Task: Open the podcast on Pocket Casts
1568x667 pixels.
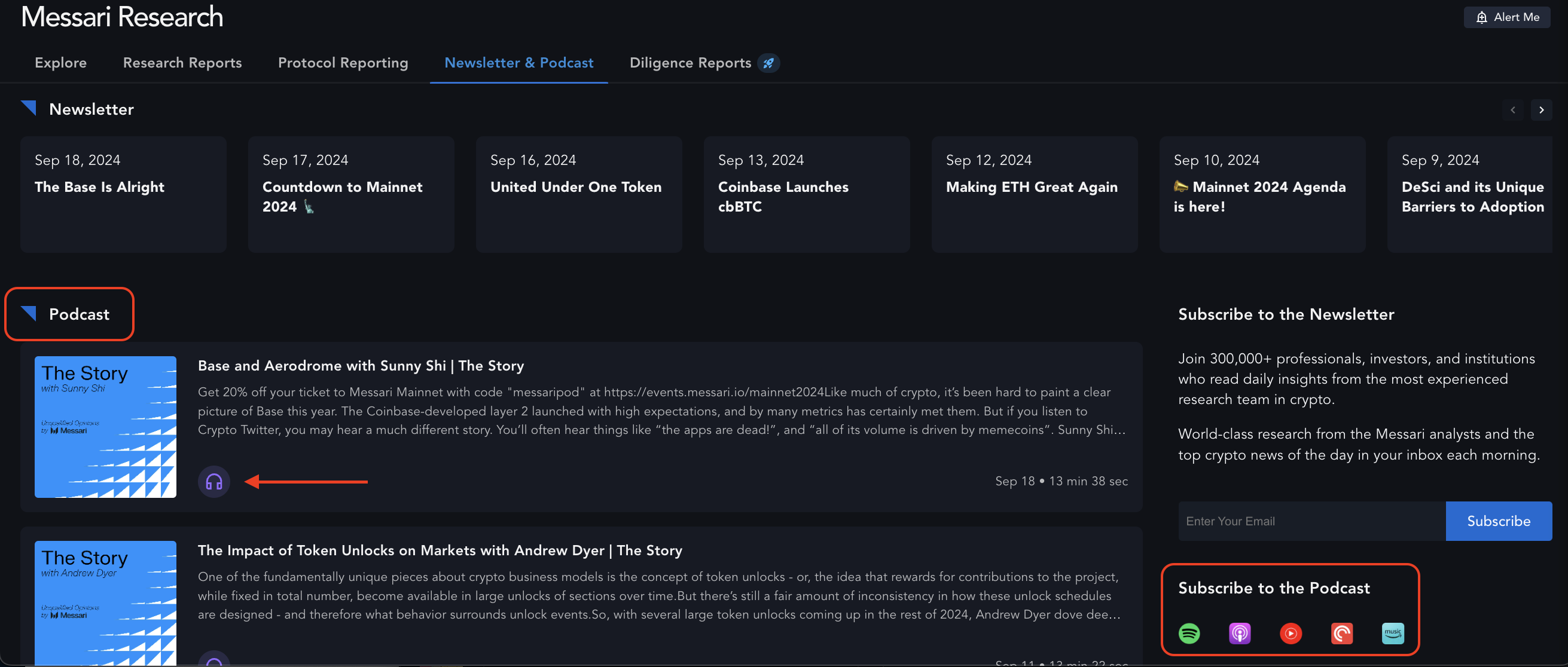Action: click(1341, 634)
